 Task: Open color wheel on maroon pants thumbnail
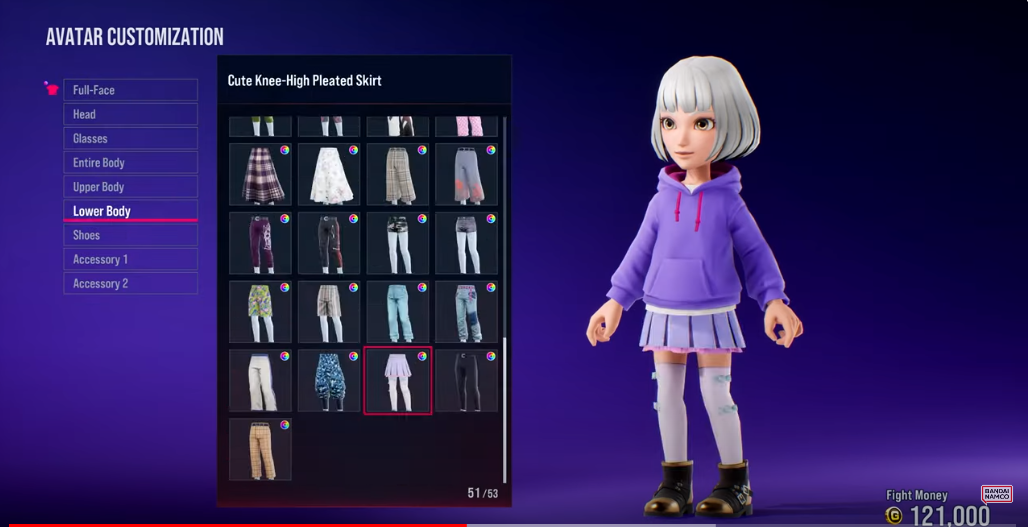coord(285,219)
